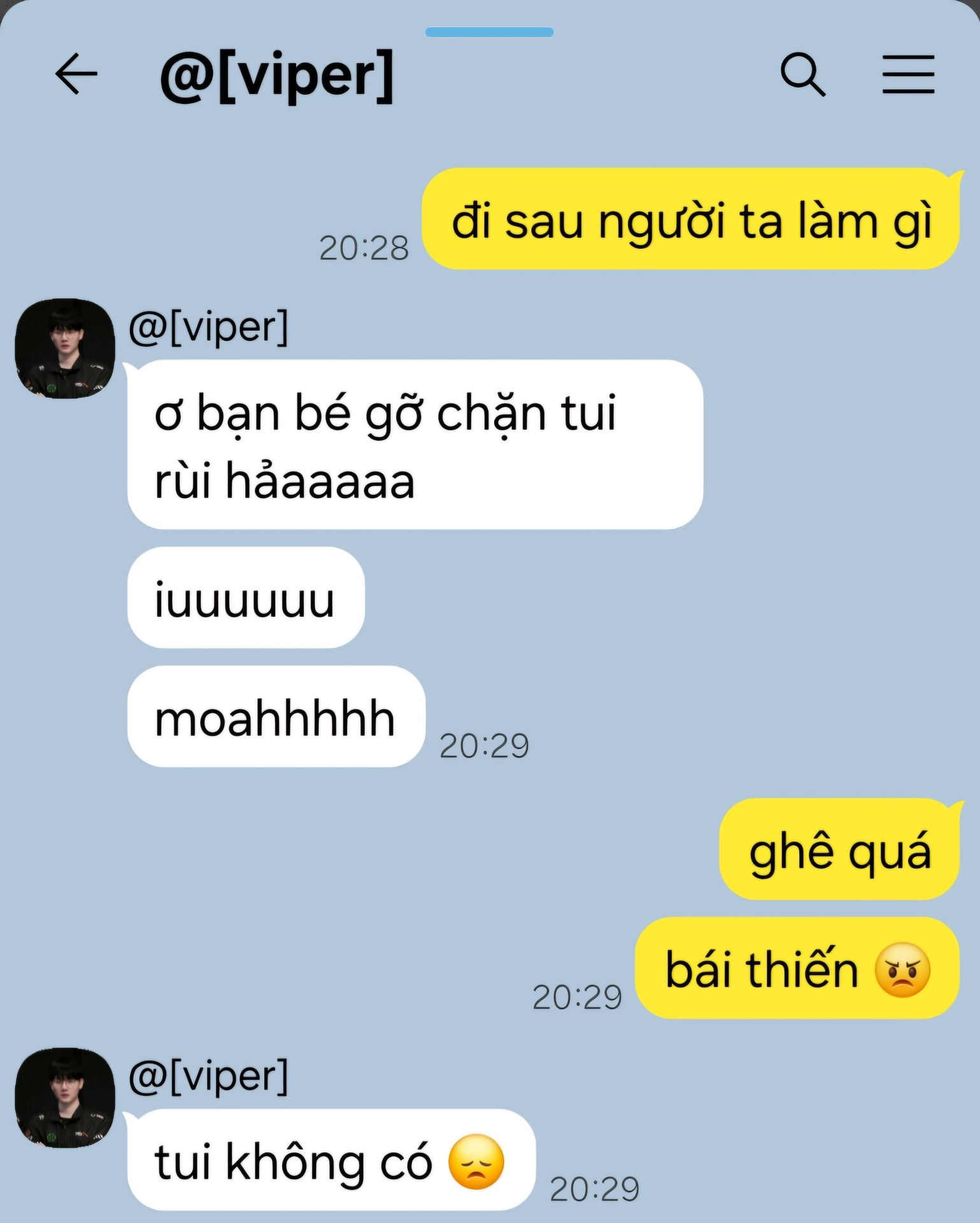
Task: Select the 'moahhhhh' message bubble
Action: 276,717
